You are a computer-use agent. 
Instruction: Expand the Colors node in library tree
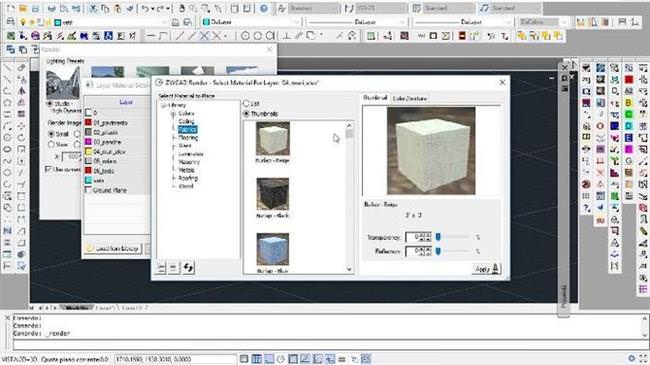click(x=173, y=114)
